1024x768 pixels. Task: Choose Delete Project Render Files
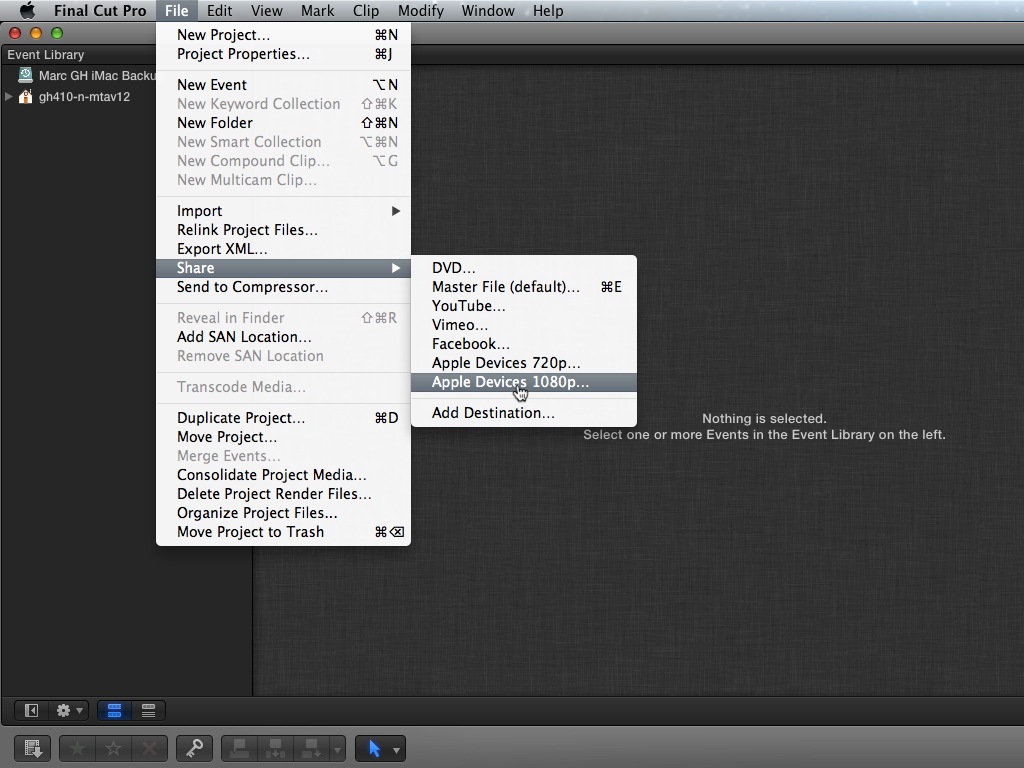tap(283, 493)
